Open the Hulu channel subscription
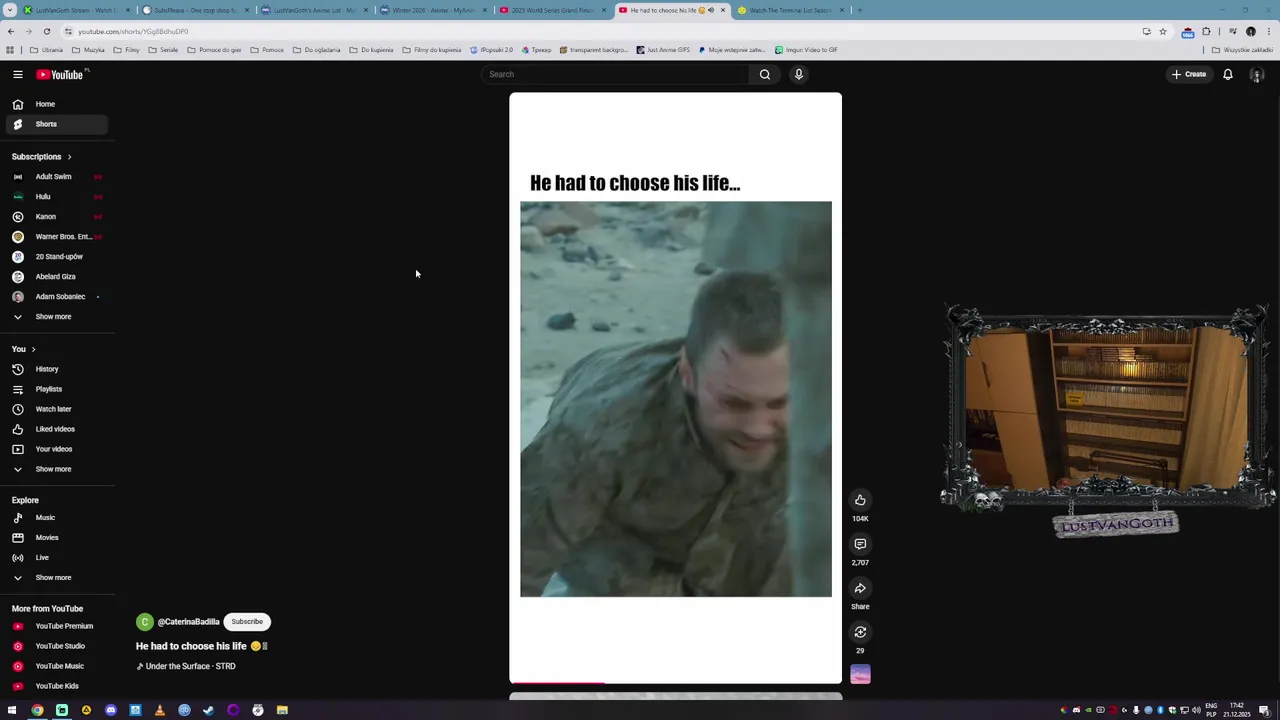Image resolution: width=1280 pixels, height=720 pixels. click(56, 196)
